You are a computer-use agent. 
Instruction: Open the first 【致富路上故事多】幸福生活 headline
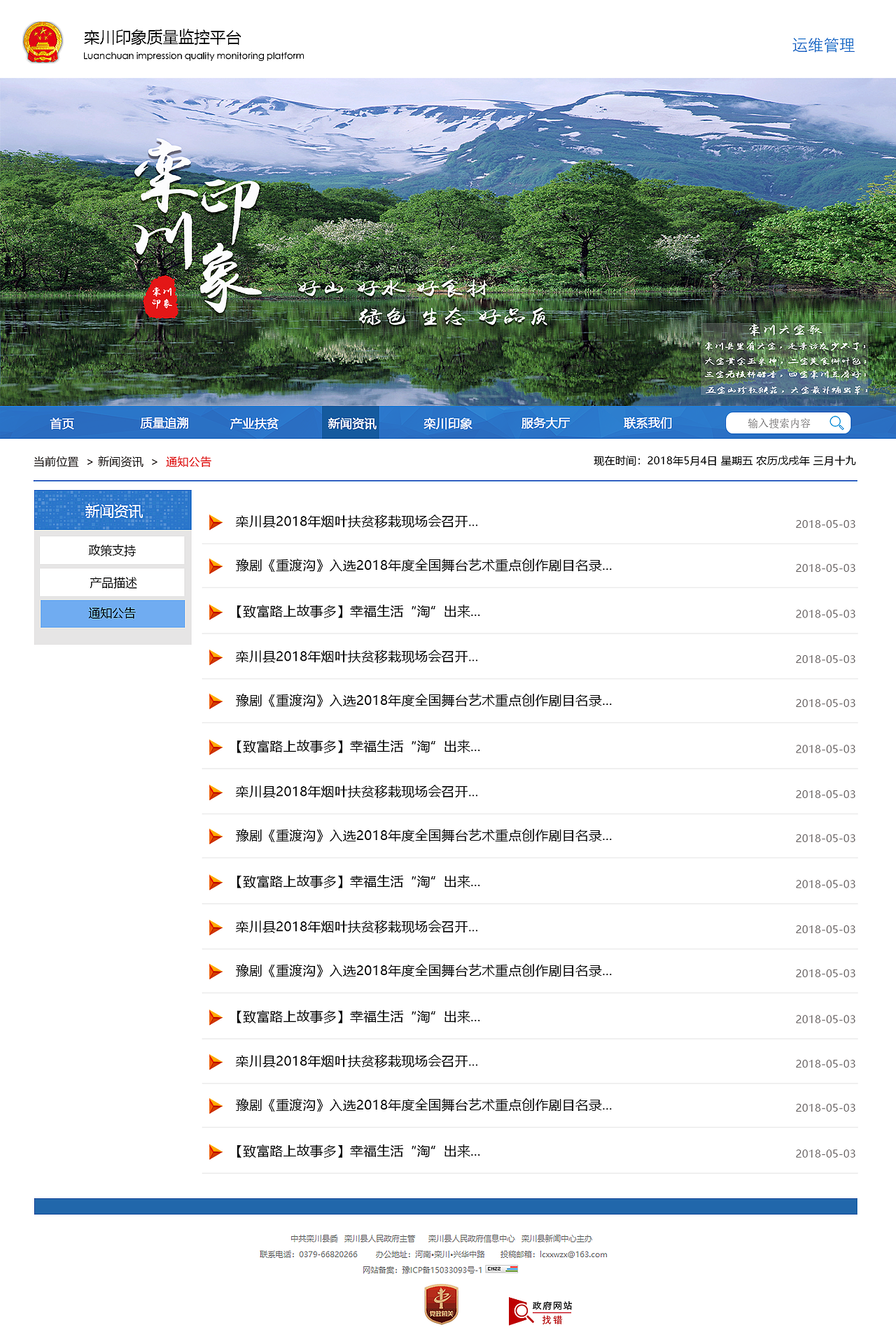pyautogui.click(x=356, y=611)
